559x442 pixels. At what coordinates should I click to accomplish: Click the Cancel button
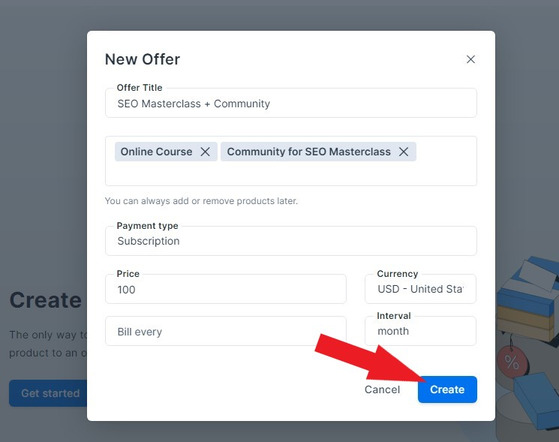click(382, 389)
